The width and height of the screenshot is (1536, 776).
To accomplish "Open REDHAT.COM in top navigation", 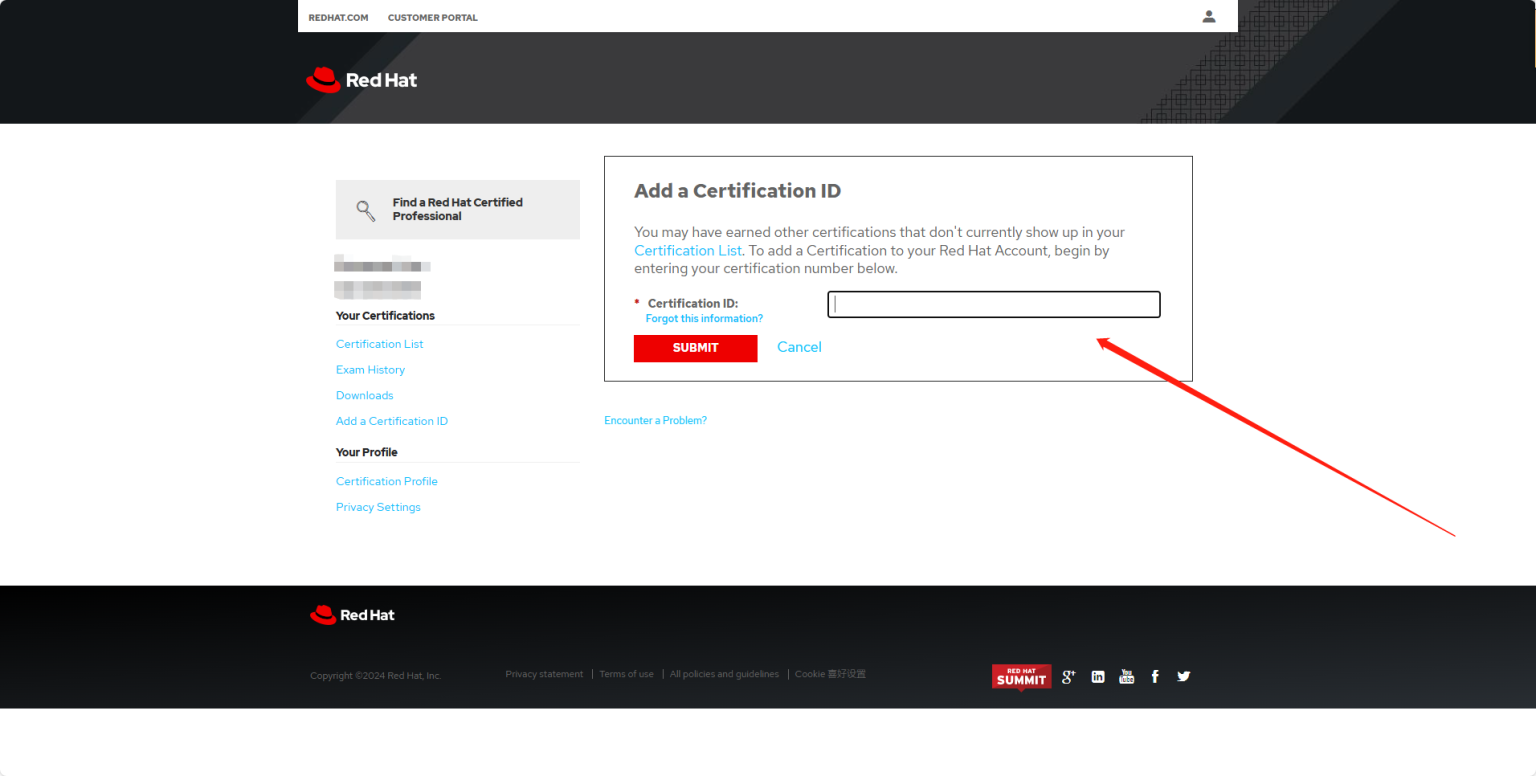I will (338, 18).
